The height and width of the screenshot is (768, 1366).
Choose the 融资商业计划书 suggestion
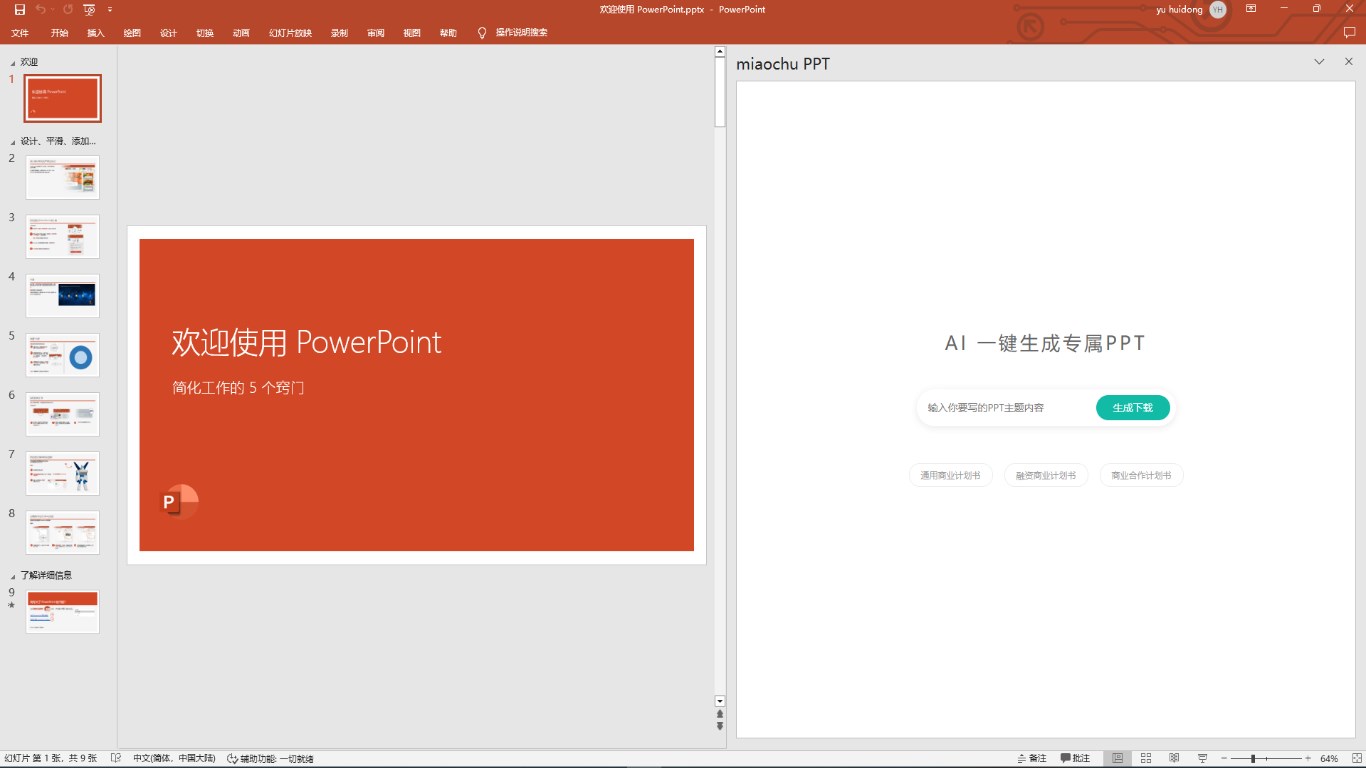point(1046,476)
